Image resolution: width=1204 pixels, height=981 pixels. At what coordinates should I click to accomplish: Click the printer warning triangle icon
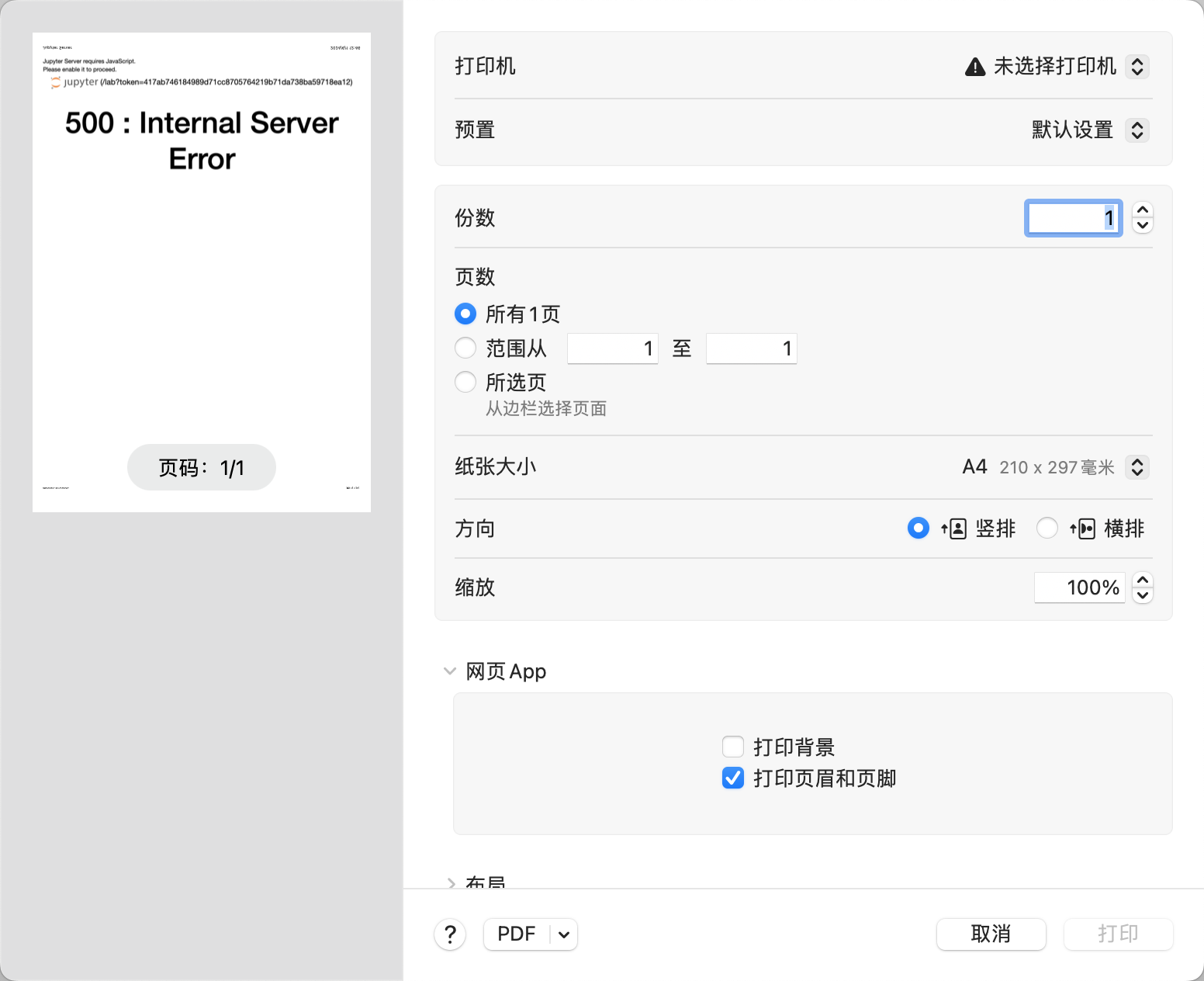pos(974,67)
